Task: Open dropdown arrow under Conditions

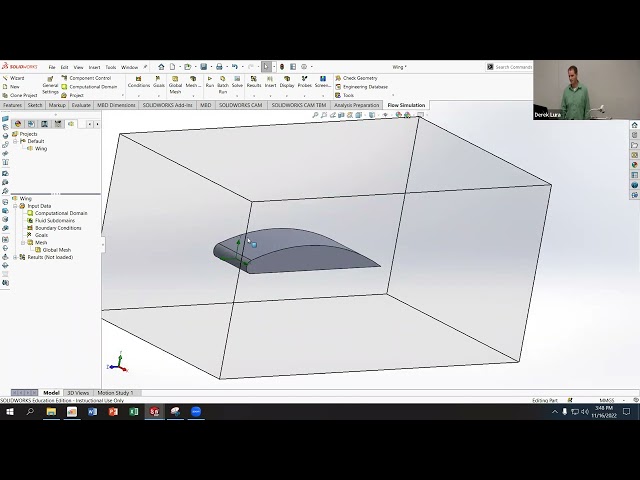Action: pyautogui.click(x=139, y=96)
